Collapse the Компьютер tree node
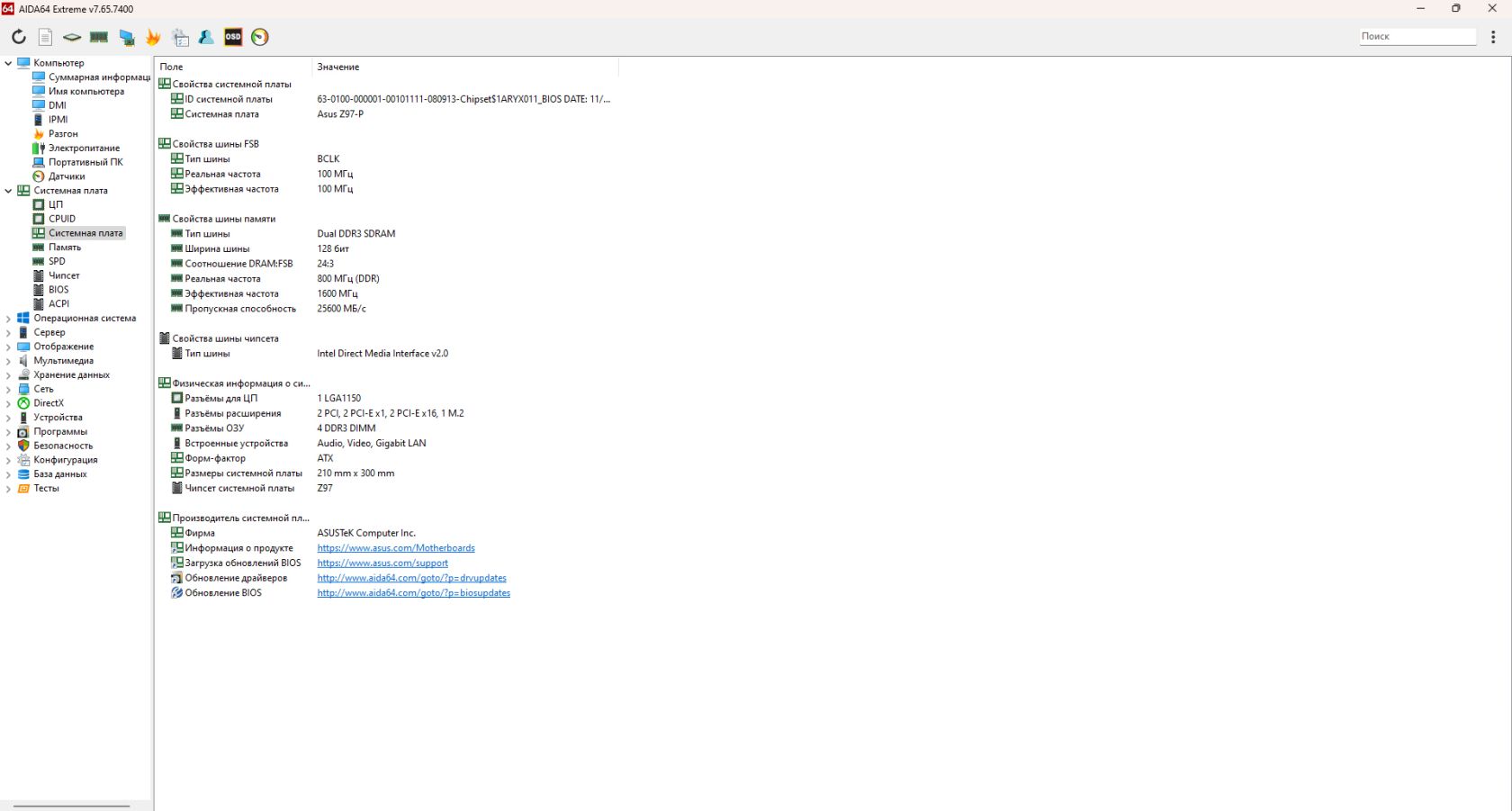1512x811 pixels. [8, 63]
